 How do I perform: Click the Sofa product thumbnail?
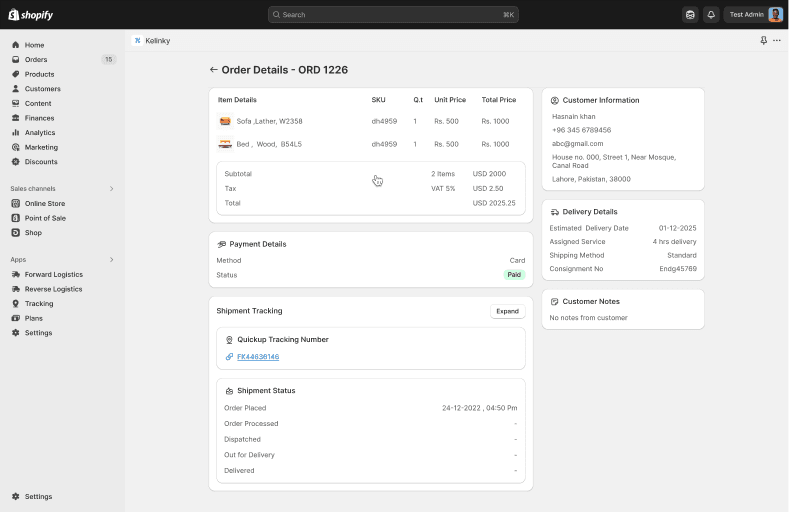(225, 121)
